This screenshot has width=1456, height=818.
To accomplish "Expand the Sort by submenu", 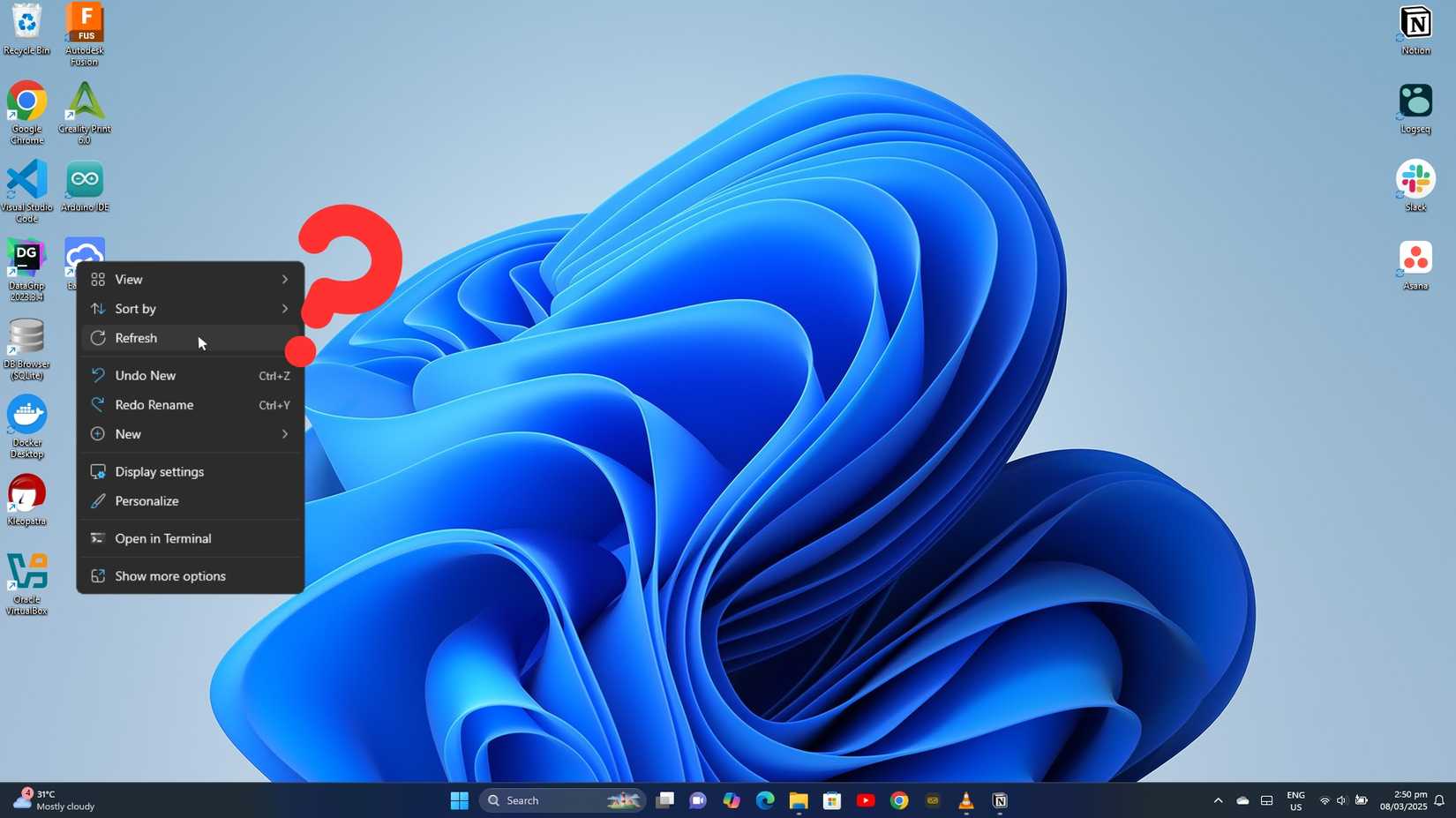I will pyautogui.click(x=191, y=308).
